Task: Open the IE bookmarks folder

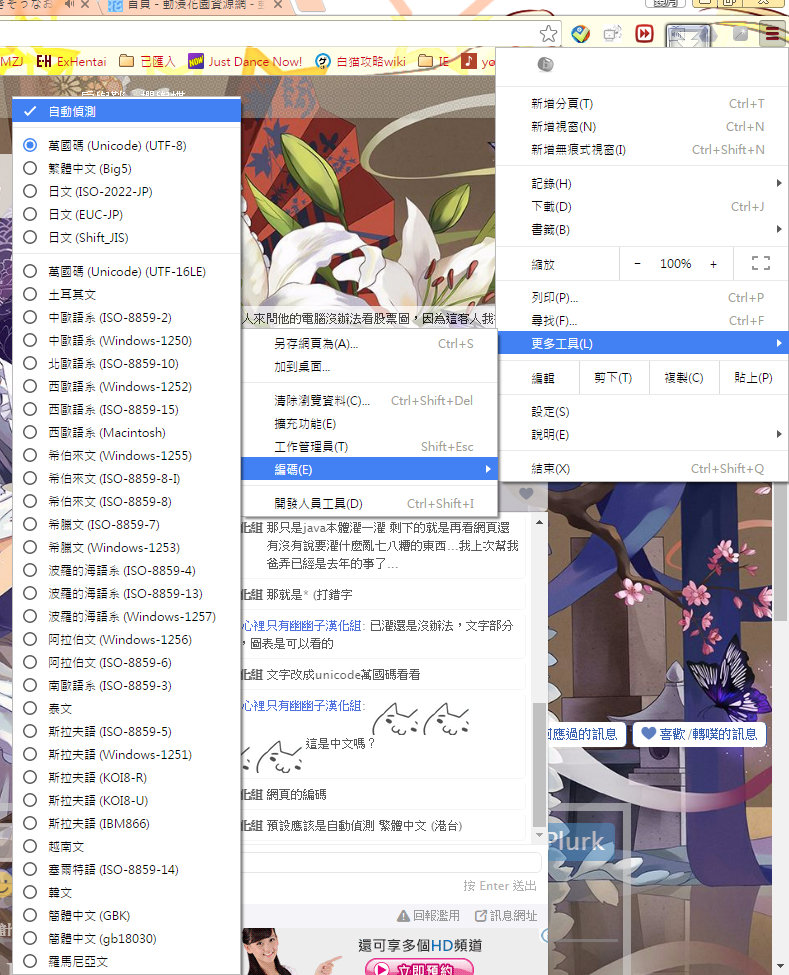Action: coord(433,62)
